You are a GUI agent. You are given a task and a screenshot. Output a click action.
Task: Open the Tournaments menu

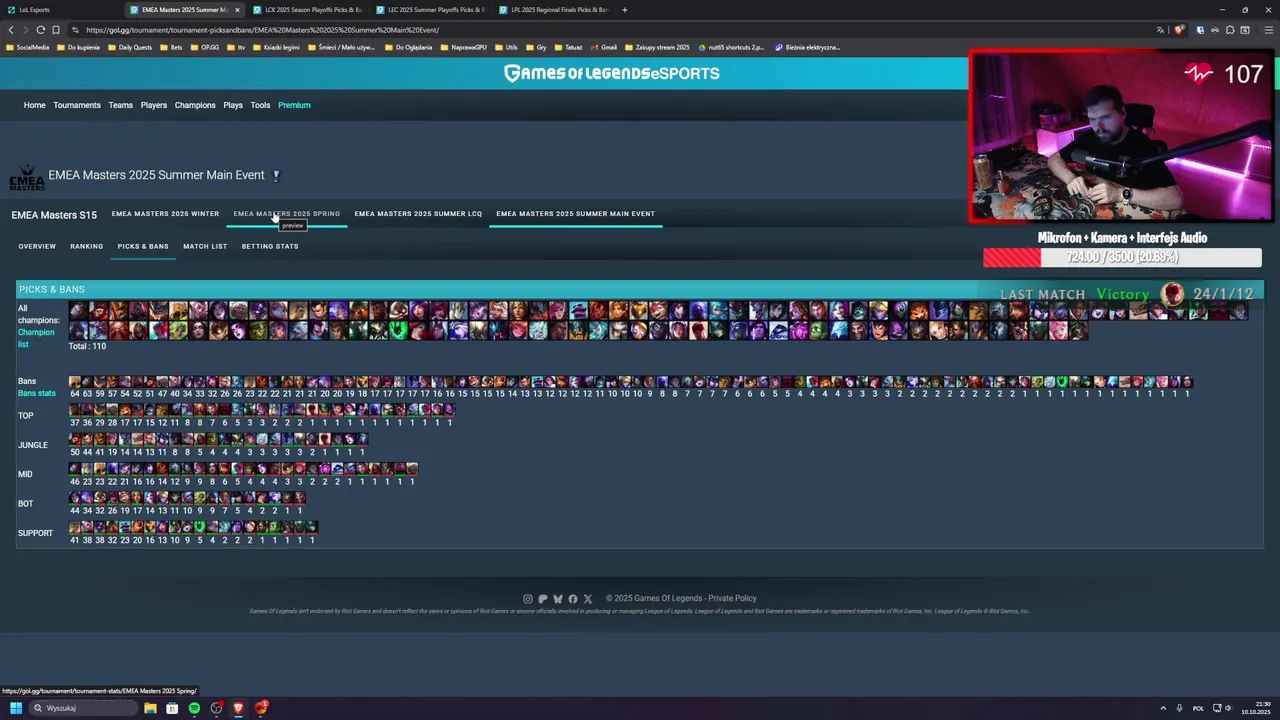[77, 105]
